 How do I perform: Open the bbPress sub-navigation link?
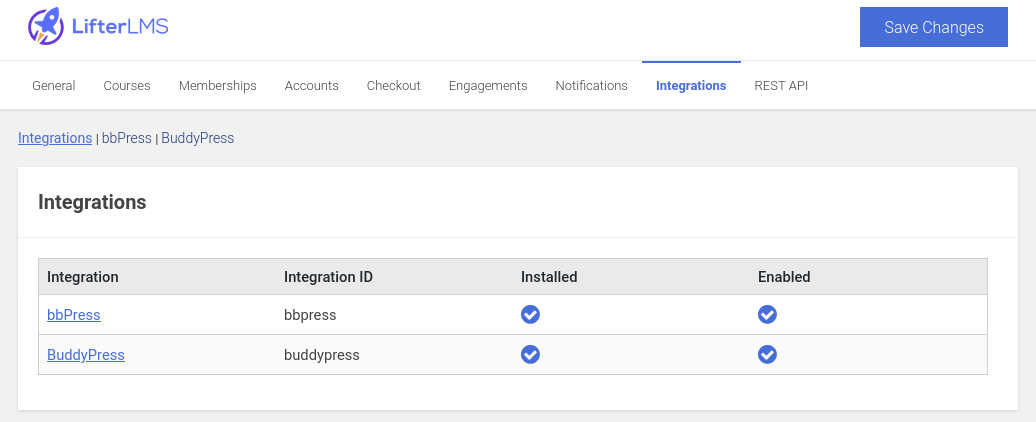click(126, 138)
